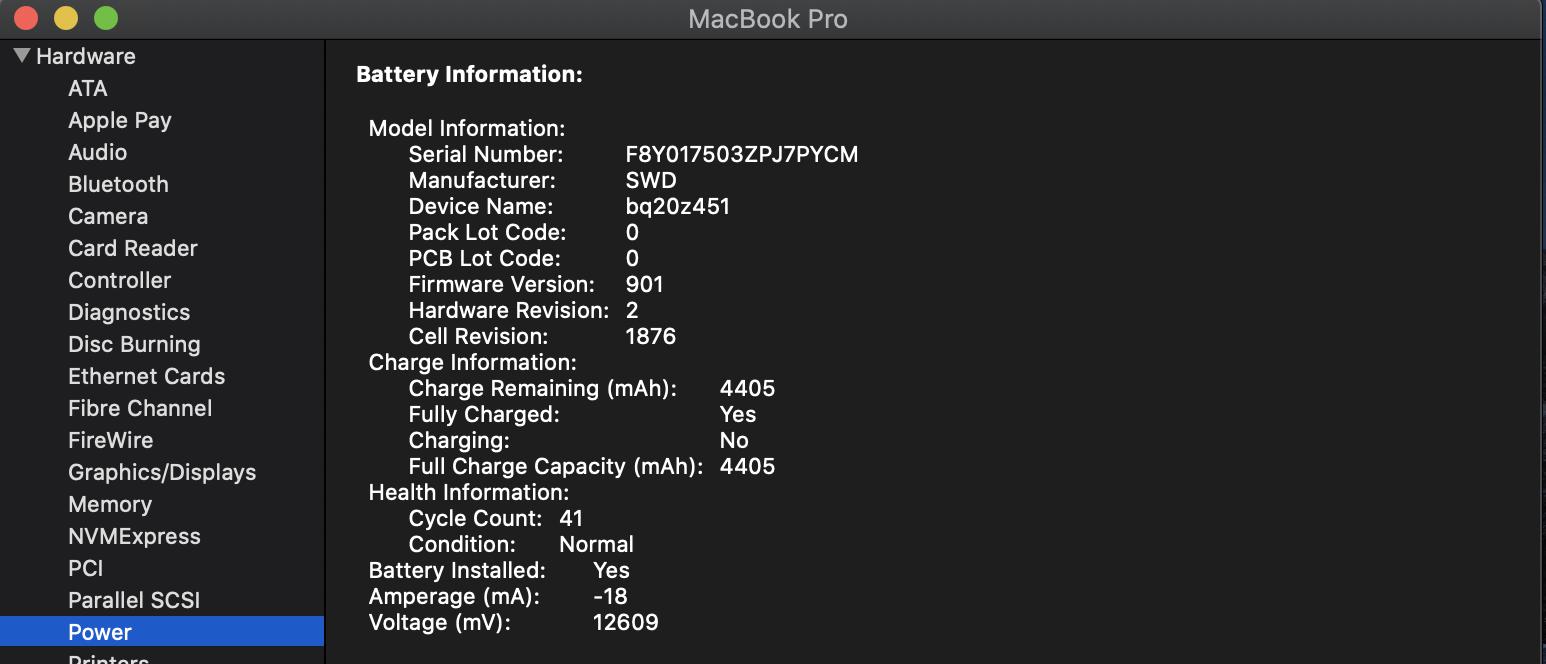Select Controller in the sidebar
Image resolution: width=1546 pixels, height=664 pixels.
(119, 280)
